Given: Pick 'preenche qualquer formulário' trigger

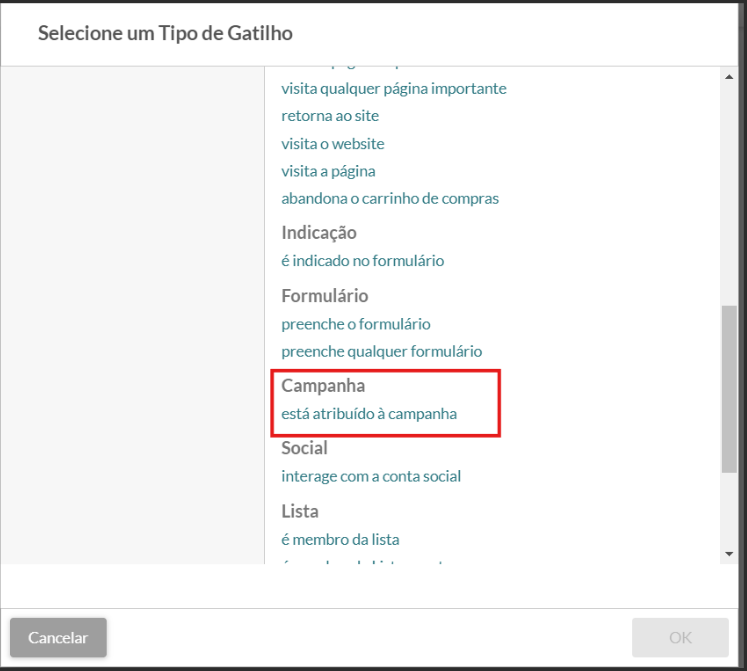Looking at the screenshot, I should click(382, 351).
